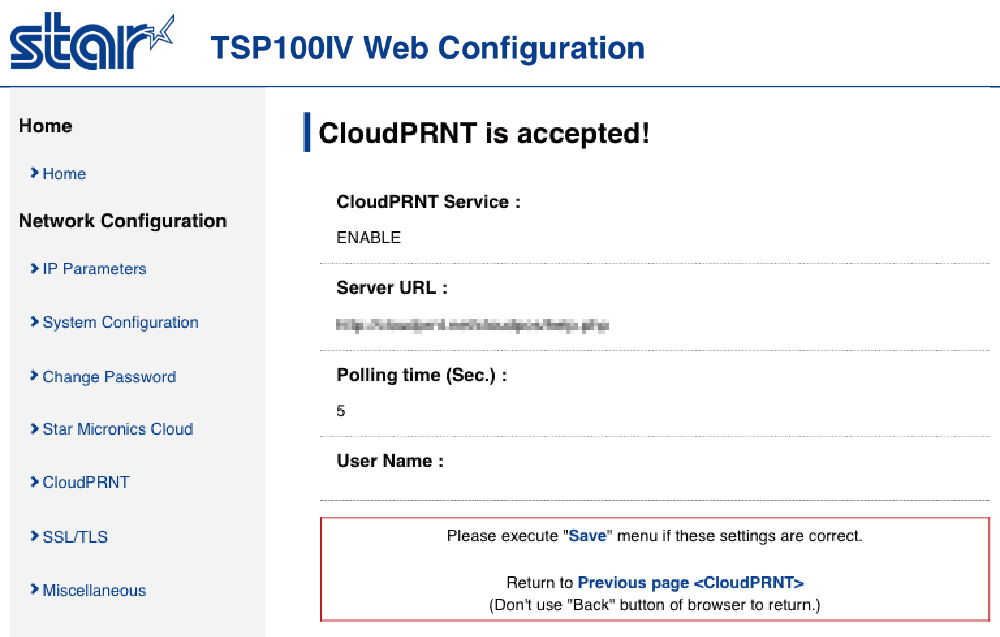Open the CloudPRNT sidebar link

pos(86,483)
